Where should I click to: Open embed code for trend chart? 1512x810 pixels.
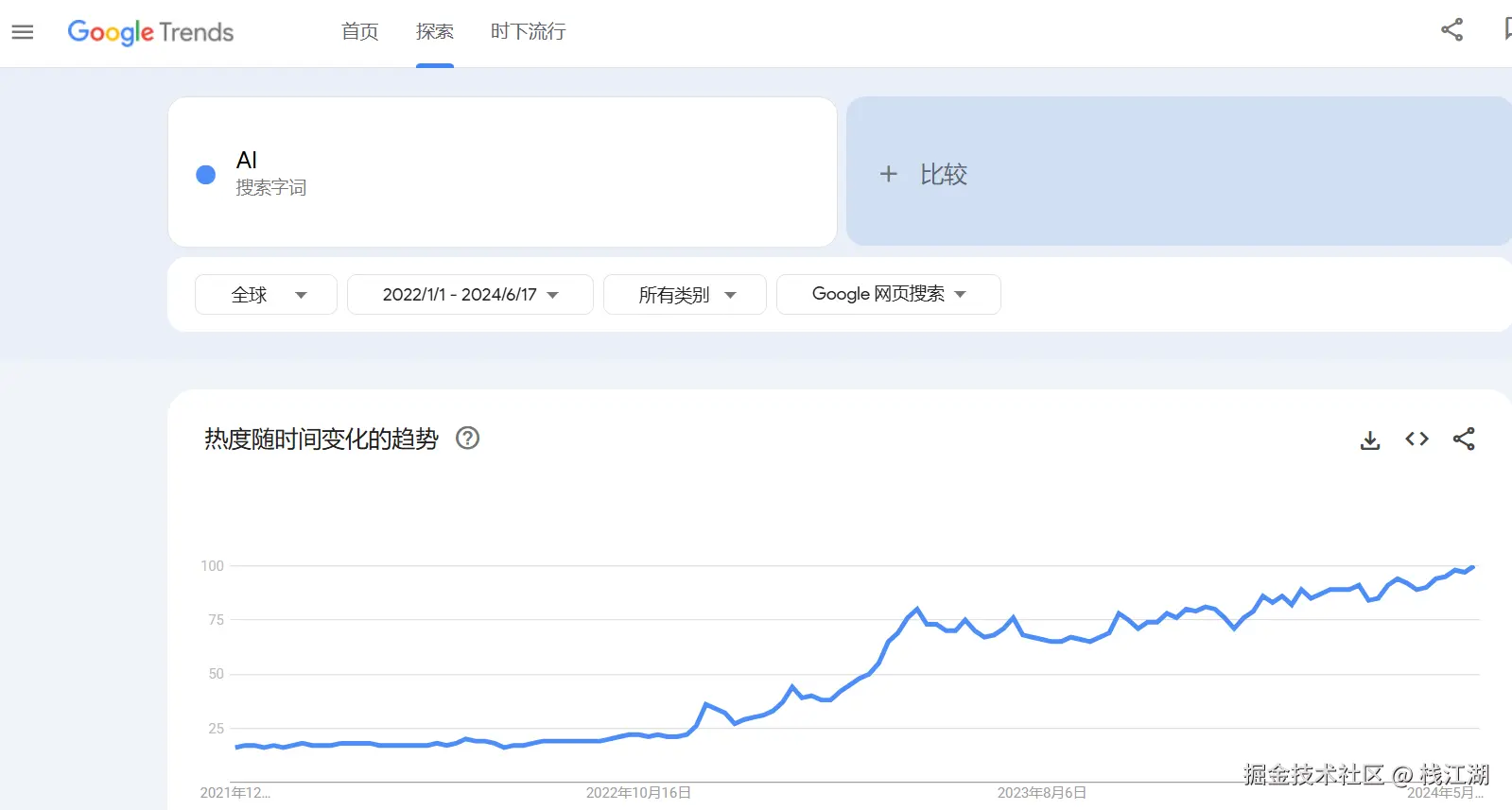[x=1416, y=439]
